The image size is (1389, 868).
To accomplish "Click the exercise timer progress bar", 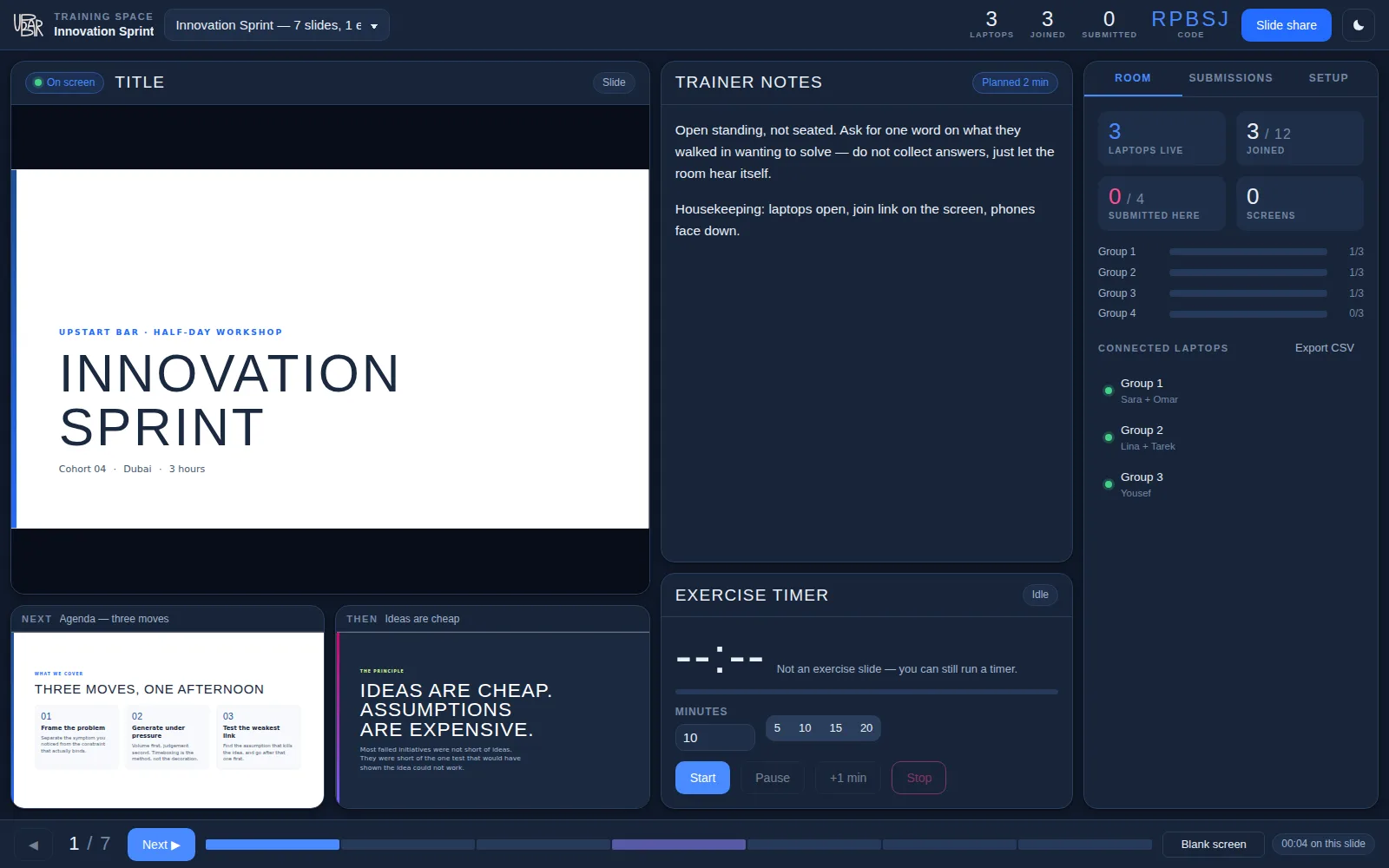I will coord(866,692).
